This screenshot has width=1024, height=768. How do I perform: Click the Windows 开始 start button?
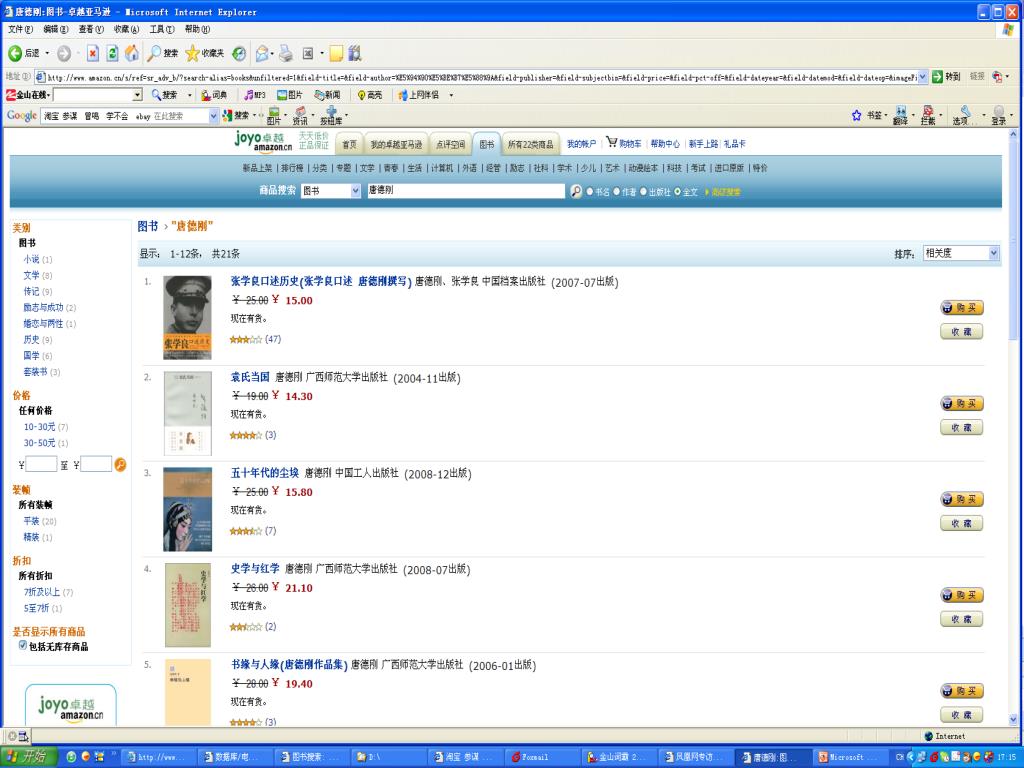point(28,757)
